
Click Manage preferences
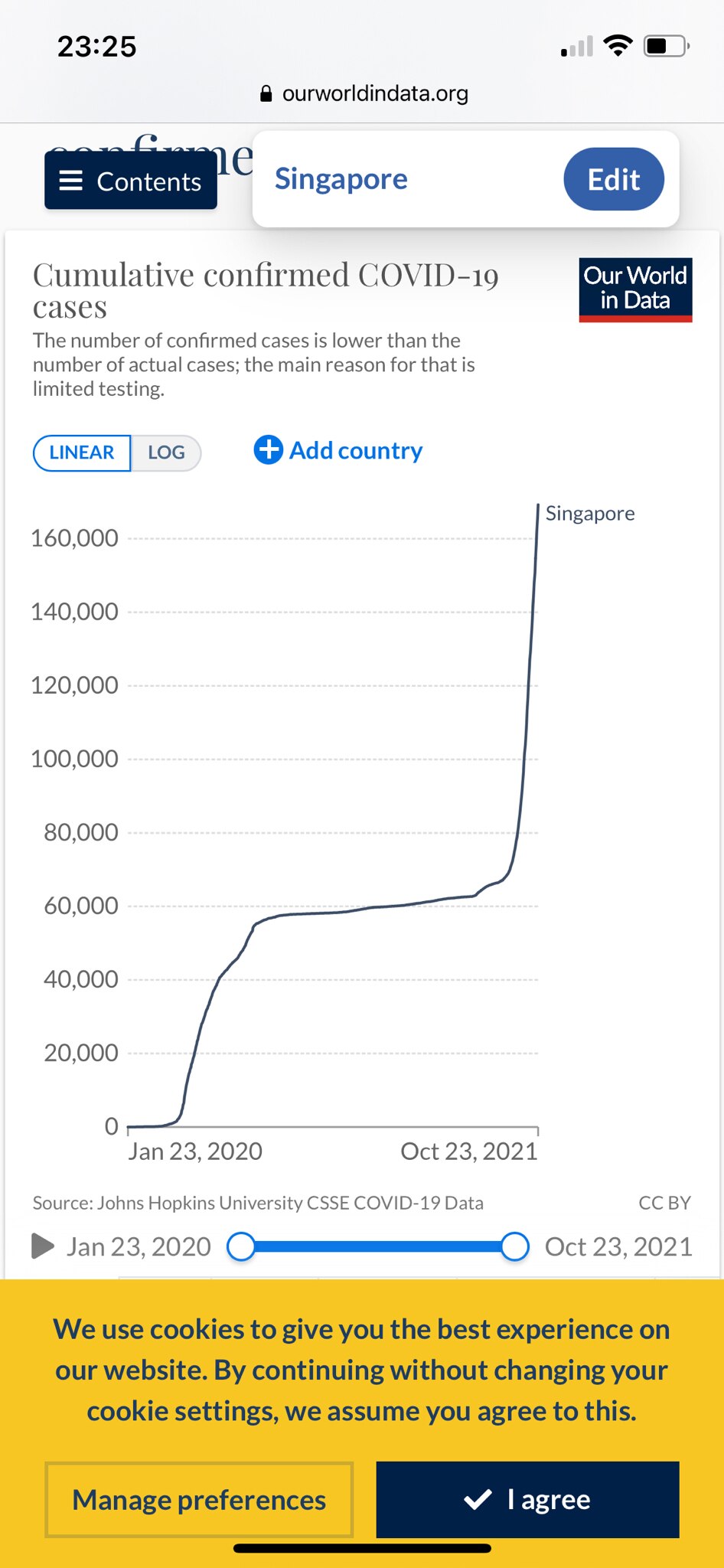pos(199,1500)
